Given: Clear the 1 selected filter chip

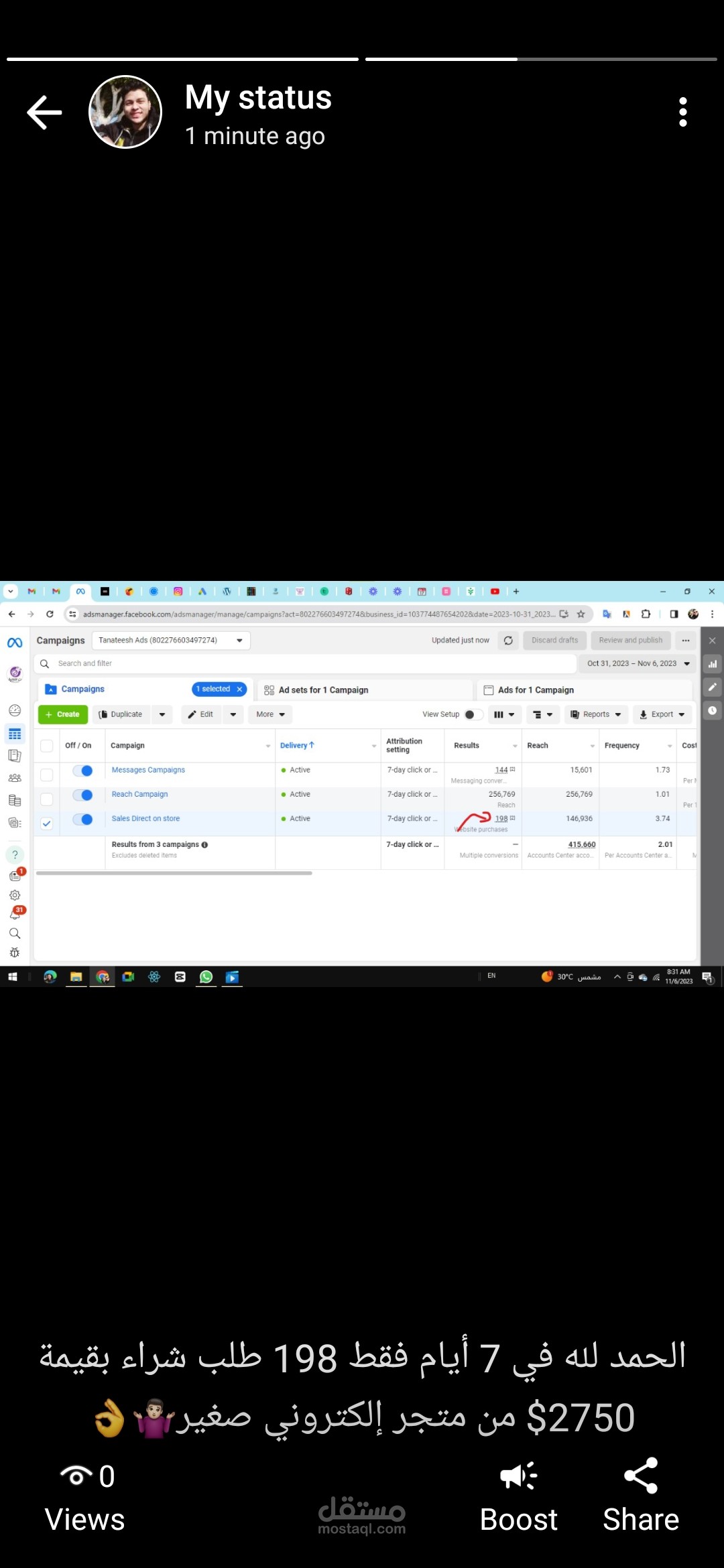Looking at the screenshot, I should click(239, 689).
